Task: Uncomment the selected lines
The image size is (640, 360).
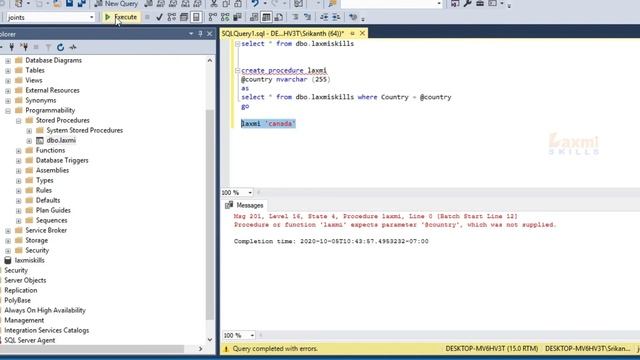Action: pos(307,17)
